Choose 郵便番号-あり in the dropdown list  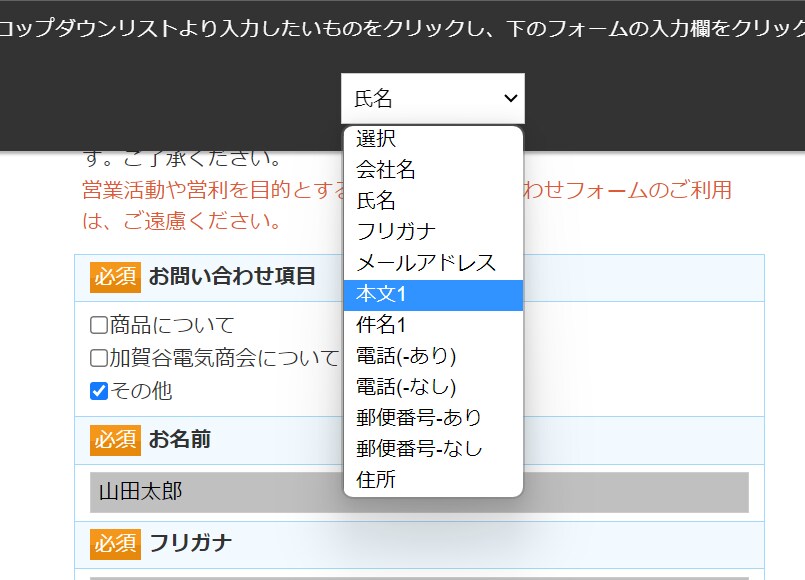coord(433,417)
